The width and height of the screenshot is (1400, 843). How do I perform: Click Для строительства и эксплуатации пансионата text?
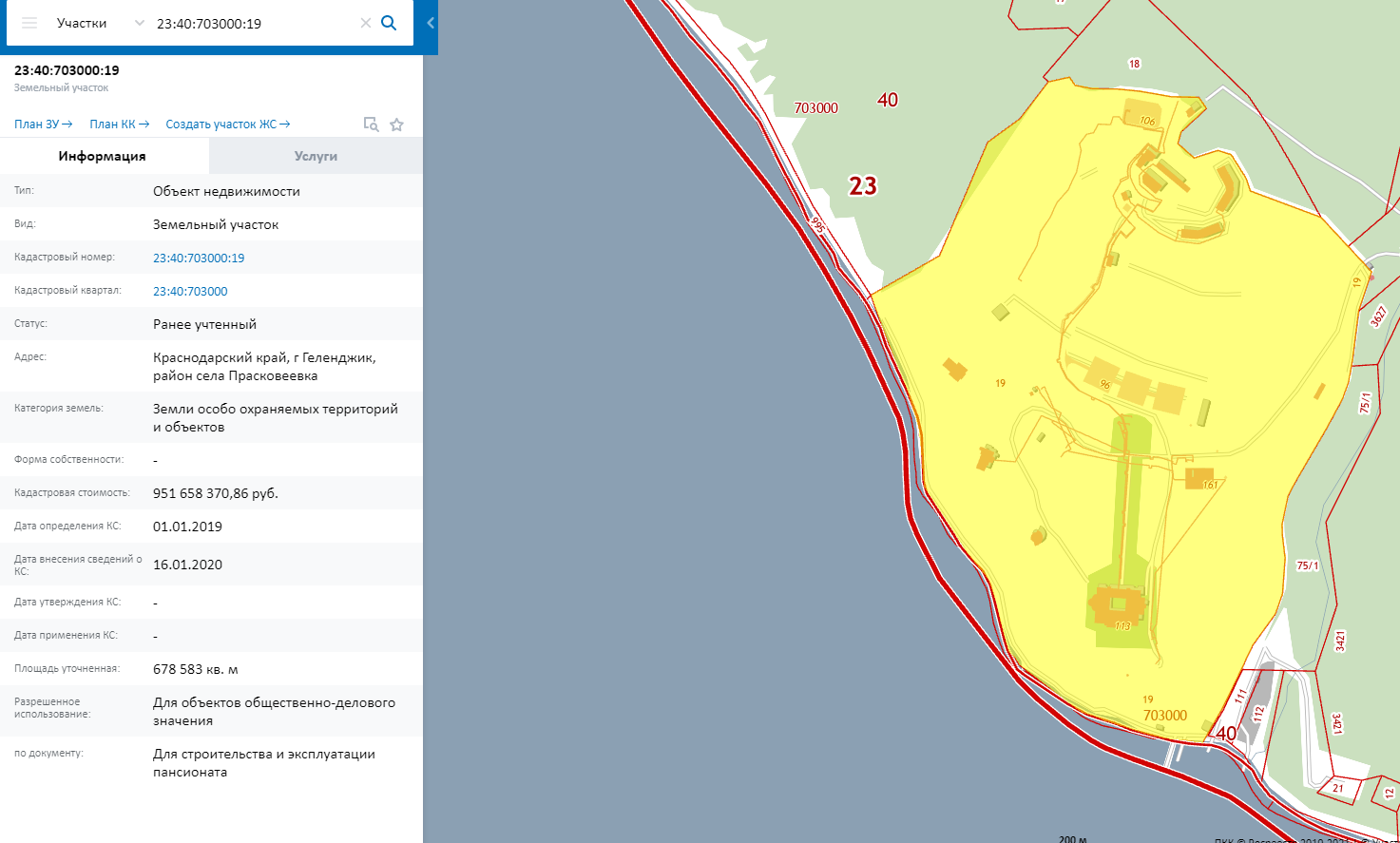(x=264, y=763)
